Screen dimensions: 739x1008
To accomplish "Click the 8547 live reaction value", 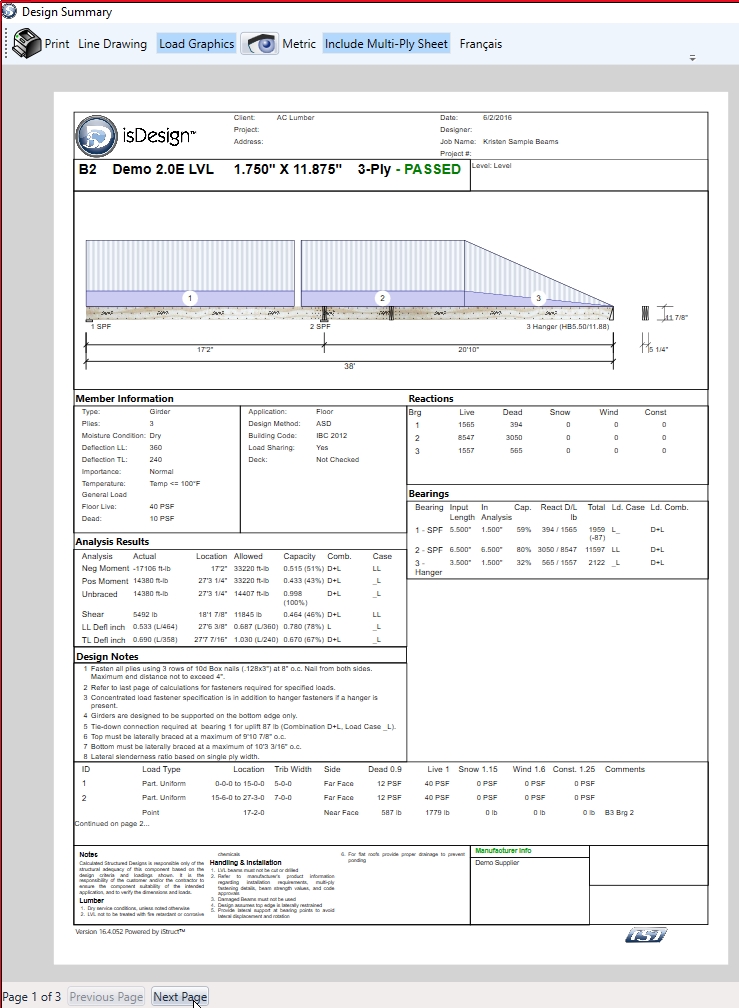I will pos(466,438).
